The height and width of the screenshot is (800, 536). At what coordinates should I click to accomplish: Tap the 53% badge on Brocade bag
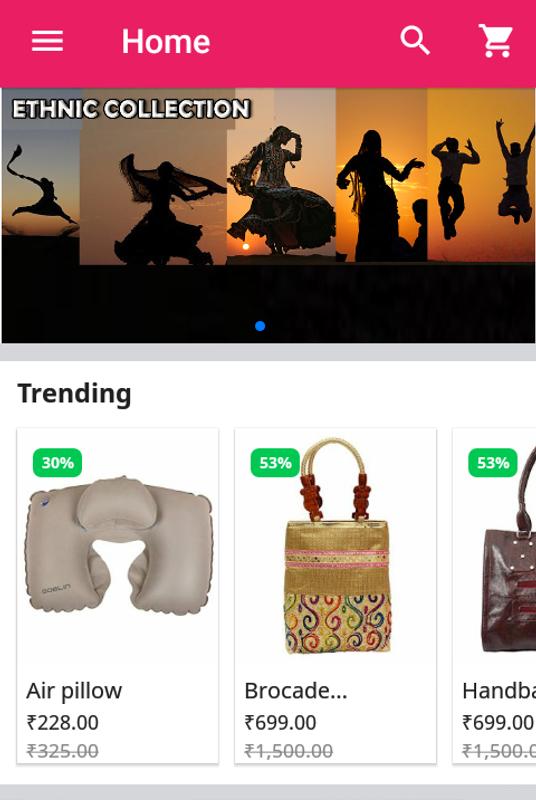pos(275,463)
